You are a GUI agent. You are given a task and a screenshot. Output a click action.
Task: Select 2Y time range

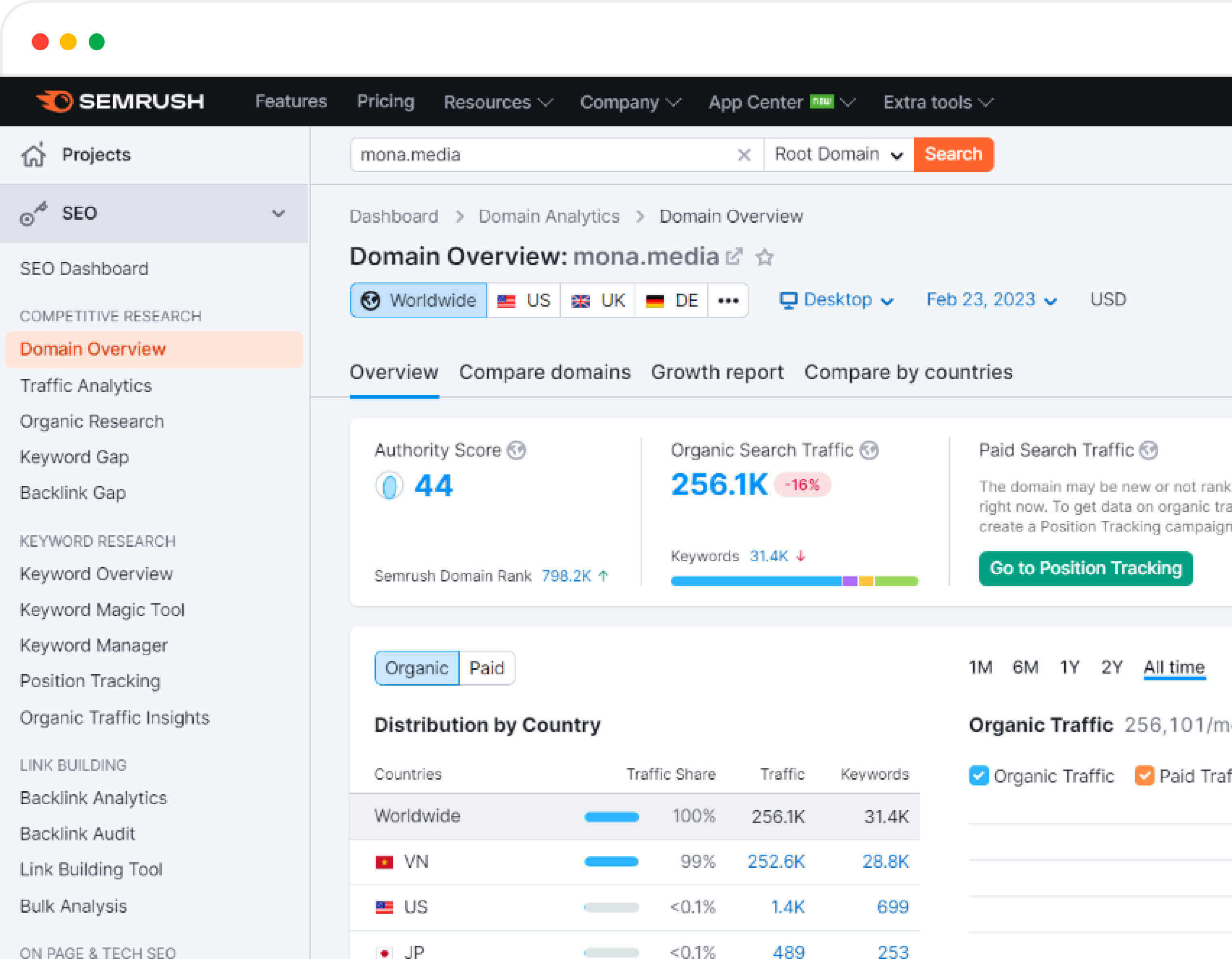pos(1112,667)
